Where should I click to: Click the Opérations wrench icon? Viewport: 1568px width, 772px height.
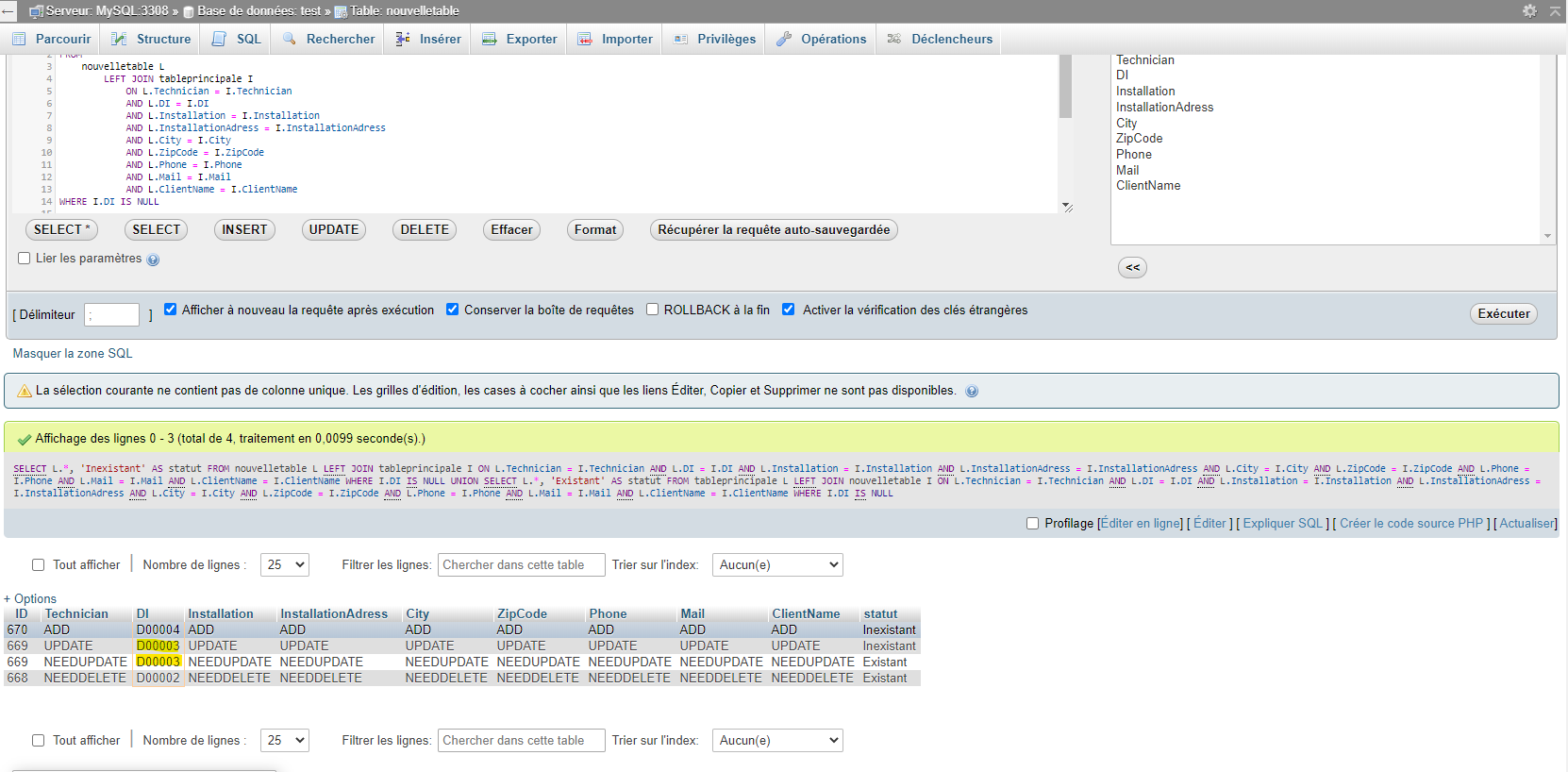[784, 39]
